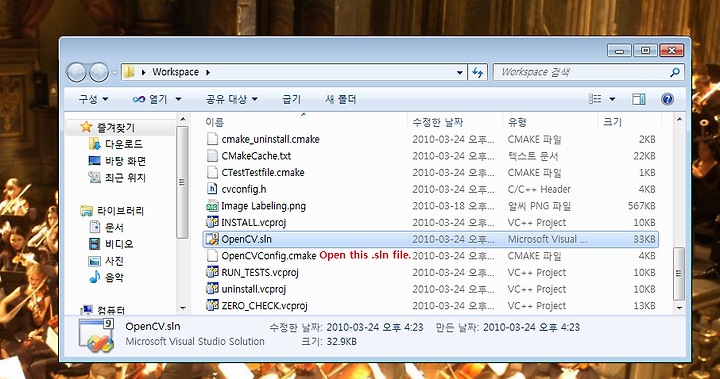Screen dimensions: 720x379
Task: Open 음악 library
Action: click(114, 277)
